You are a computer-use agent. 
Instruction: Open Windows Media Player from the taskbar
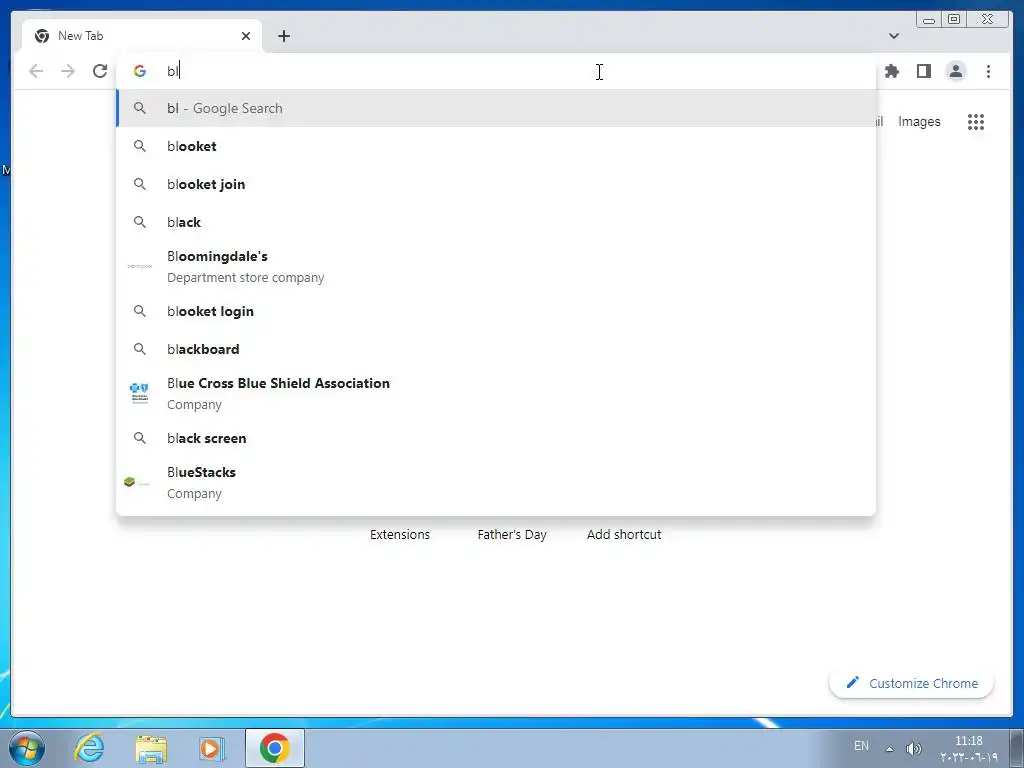pos(212,748)
